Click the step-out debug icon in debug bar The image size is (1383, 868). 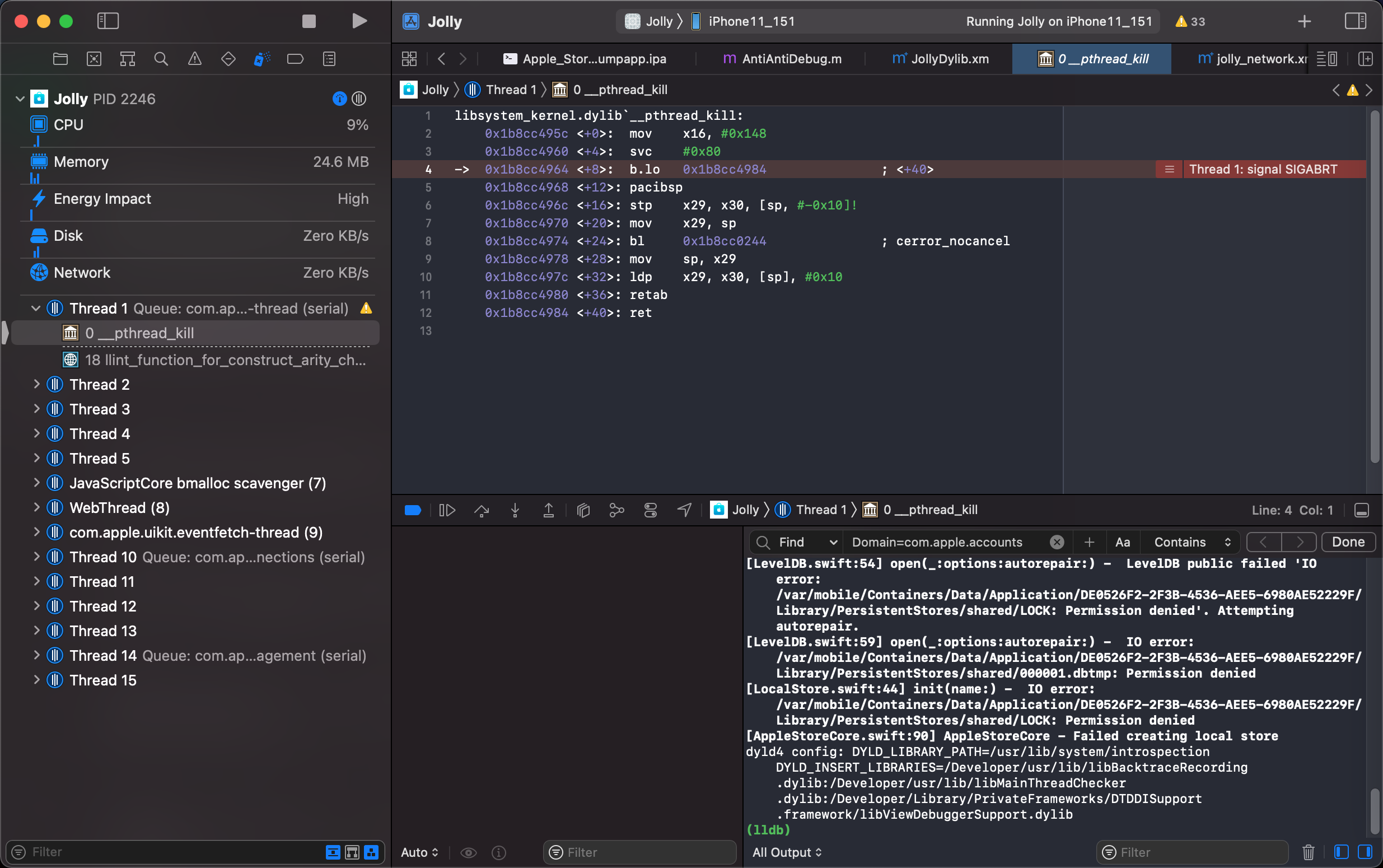(x=548, y=509)
